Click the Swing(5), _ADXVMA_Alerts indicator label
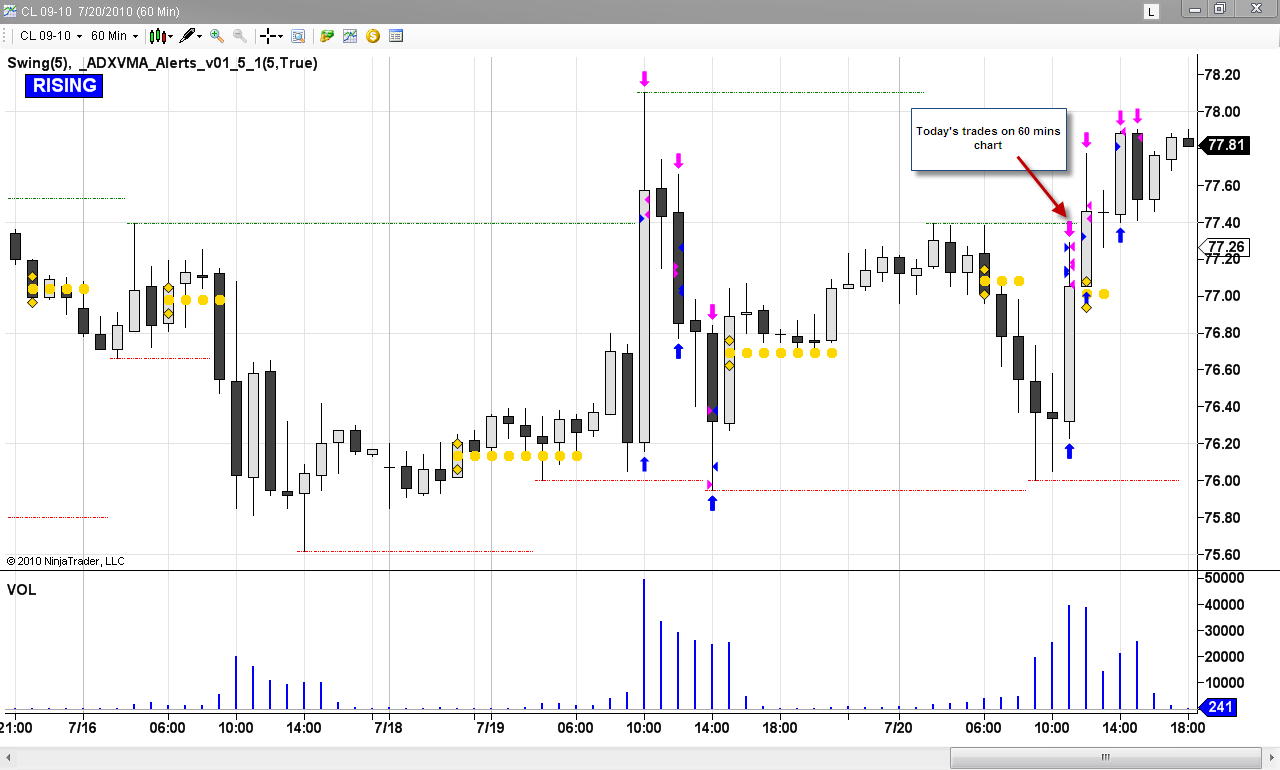 [x=162, y=62]
